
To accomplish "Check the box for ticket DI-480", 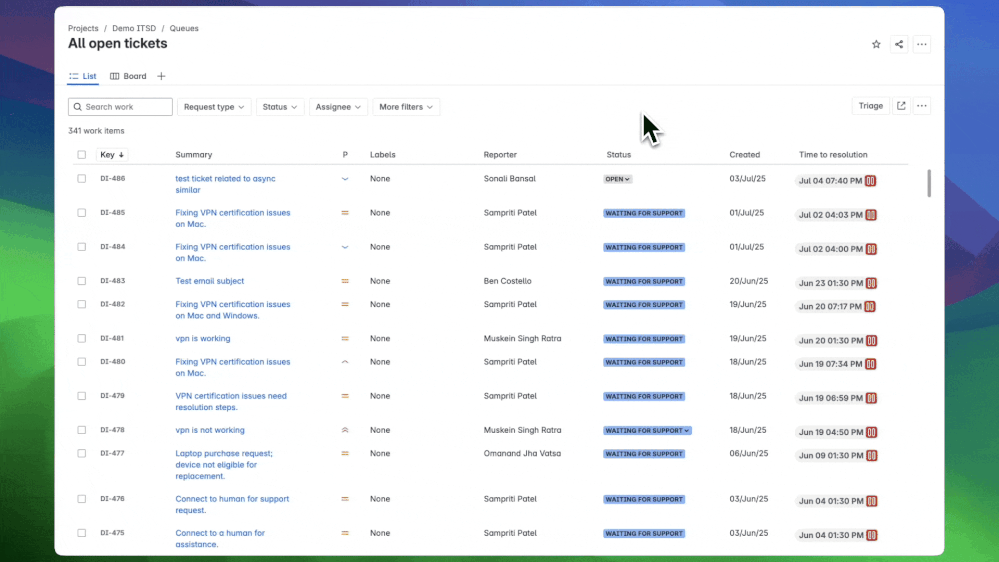I will (82, 362).
